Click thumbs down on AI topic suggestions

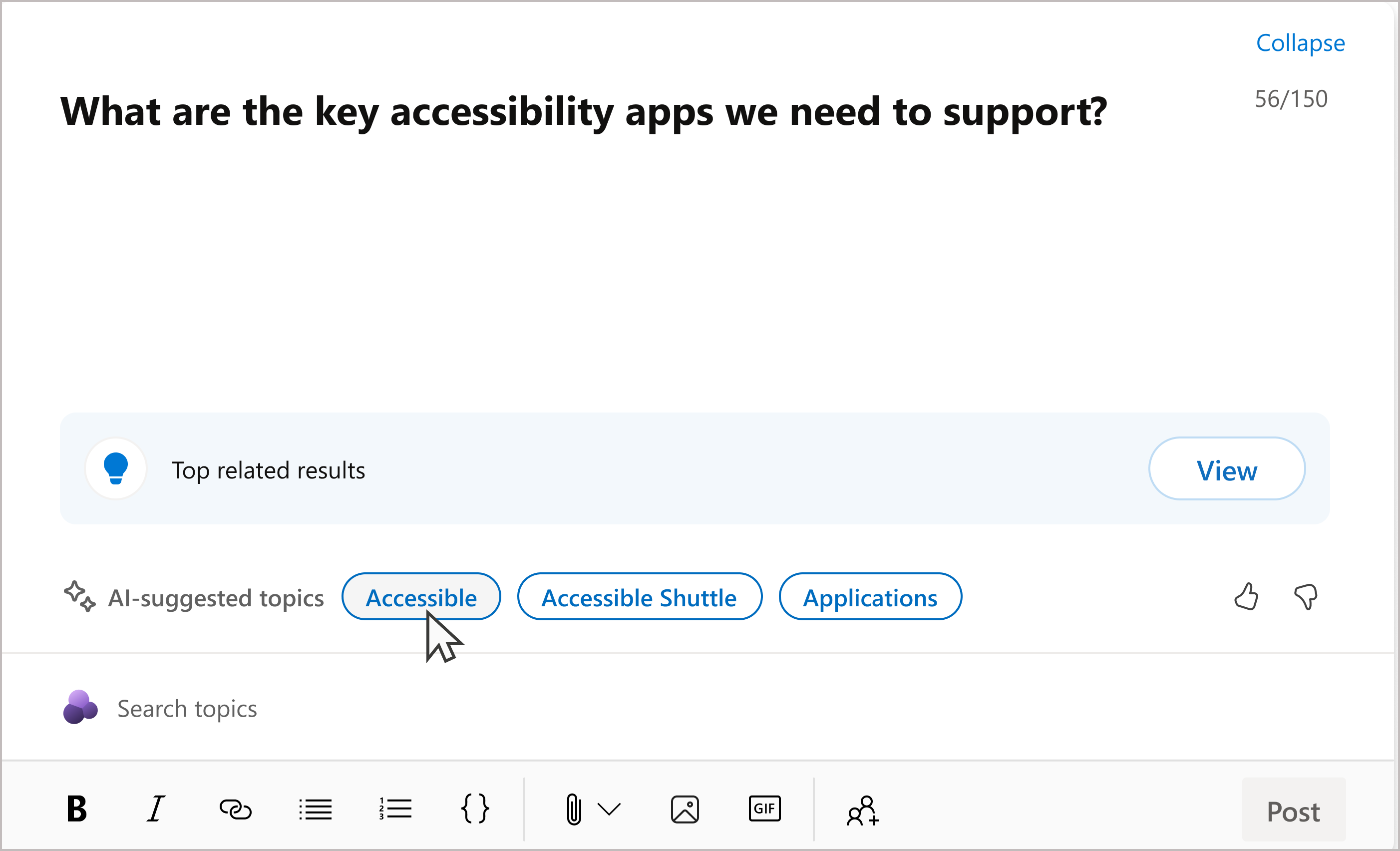[1306, 597]
